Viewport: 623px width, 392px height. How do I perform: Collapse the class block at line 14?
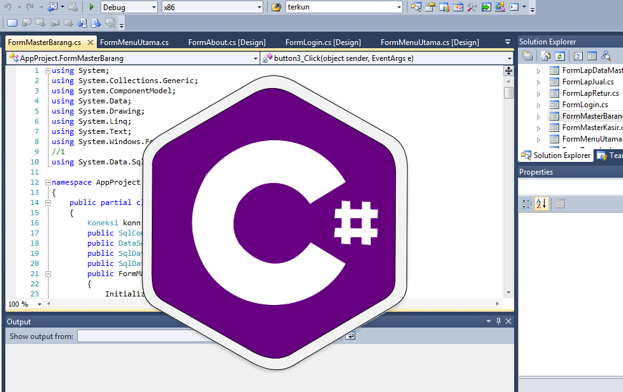pos(48,203)
